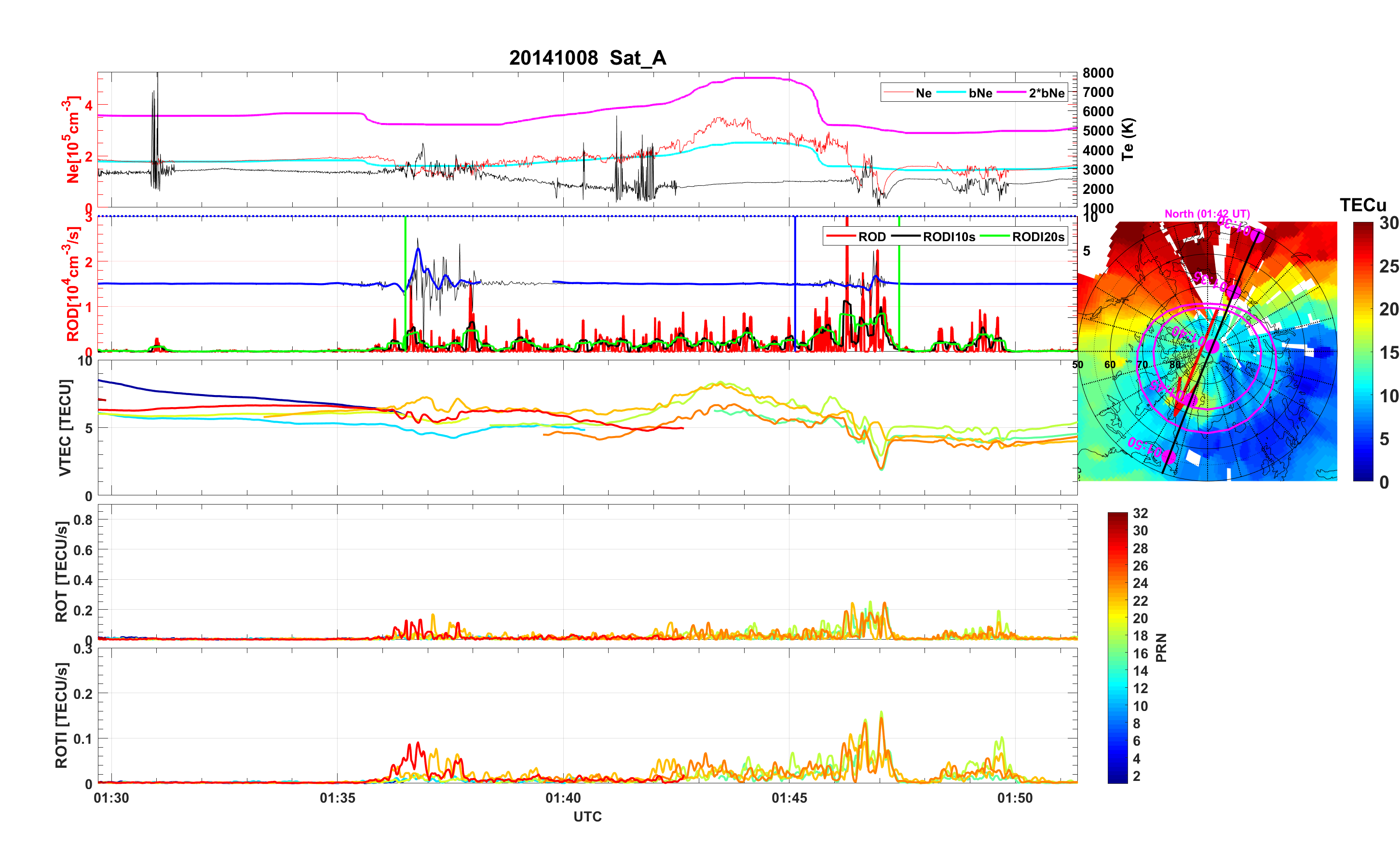Screen dimensions: 1400x847
Task: Click the magenta track marker at the map center
Action: [1212, 346]
